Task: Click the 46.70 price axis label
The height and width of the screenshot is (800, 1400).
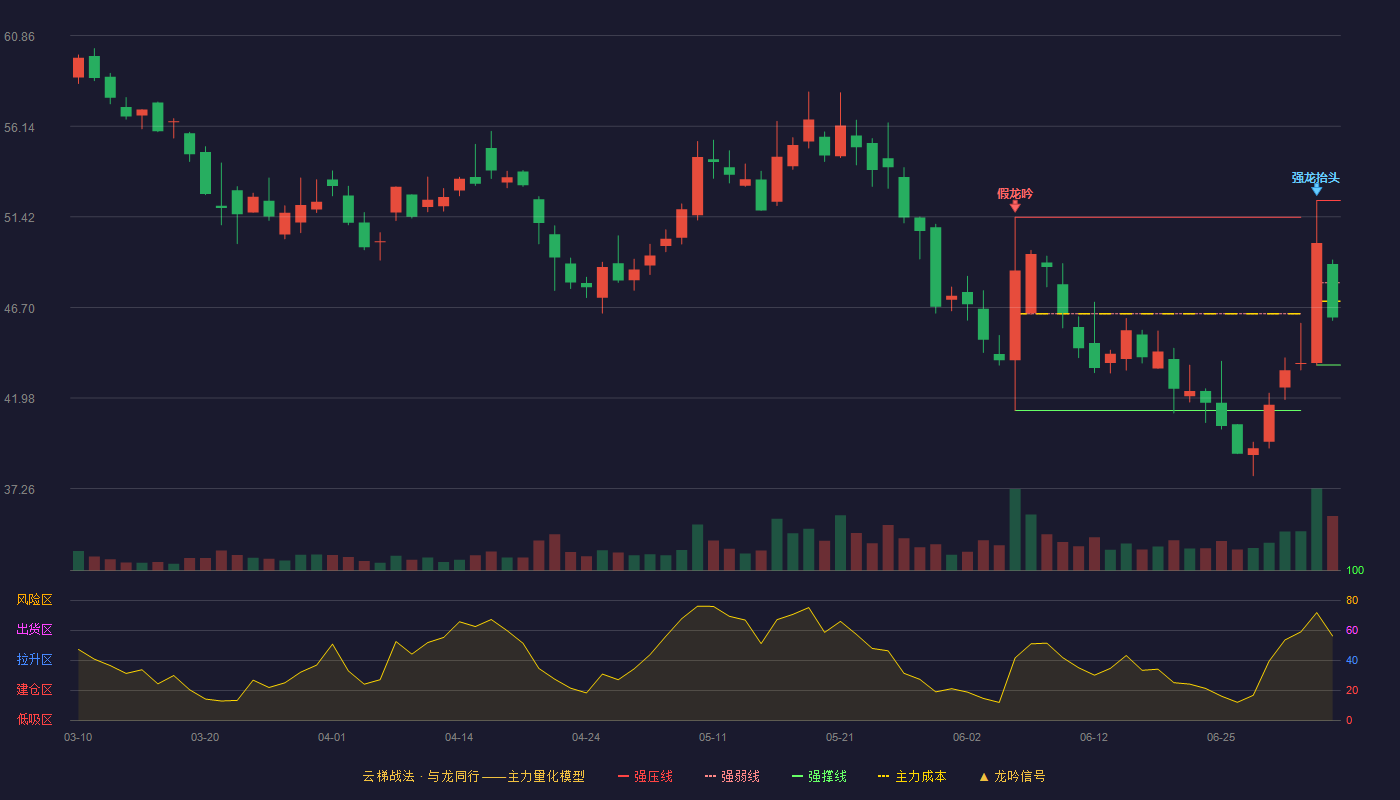Action: (19, 309)
